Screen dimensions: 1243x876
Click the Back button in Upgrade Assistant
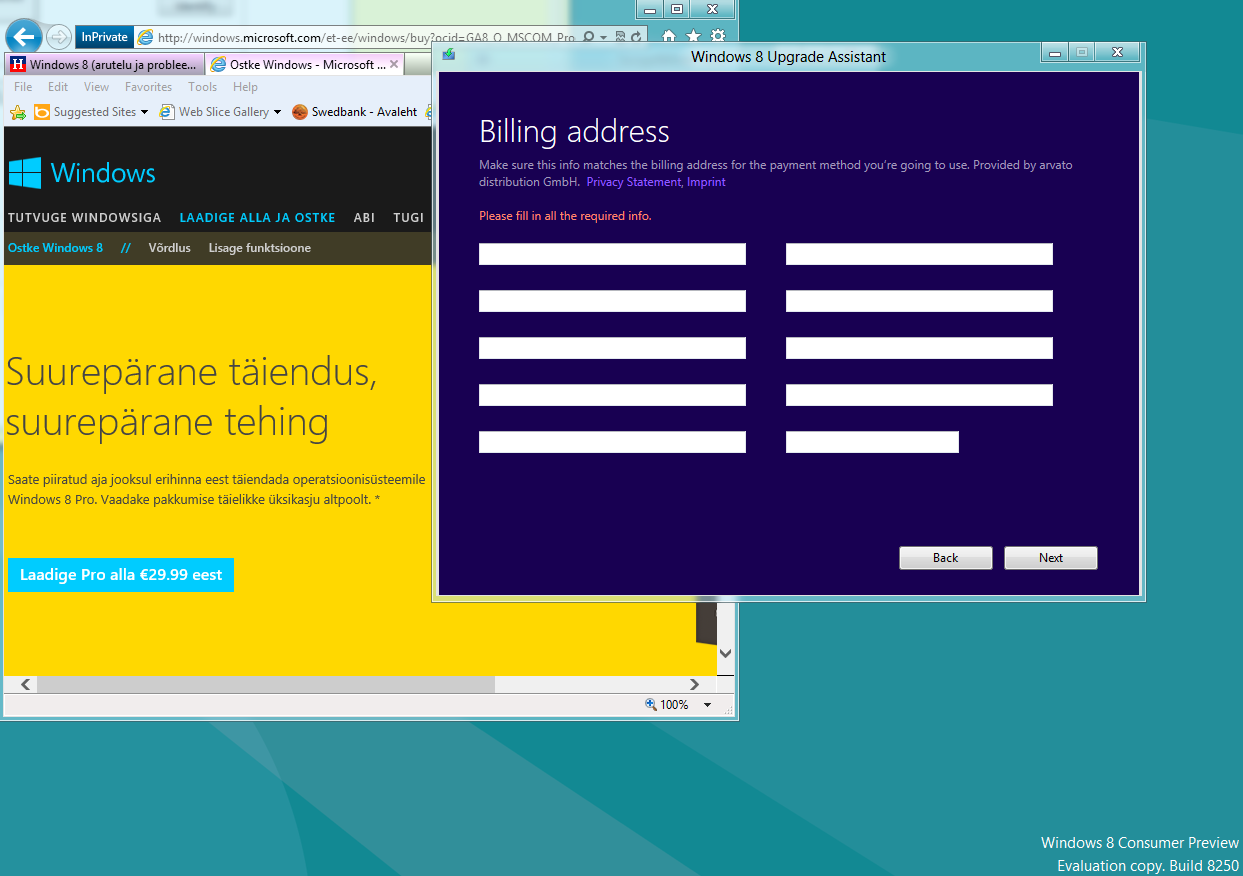(x=946, y=558)
